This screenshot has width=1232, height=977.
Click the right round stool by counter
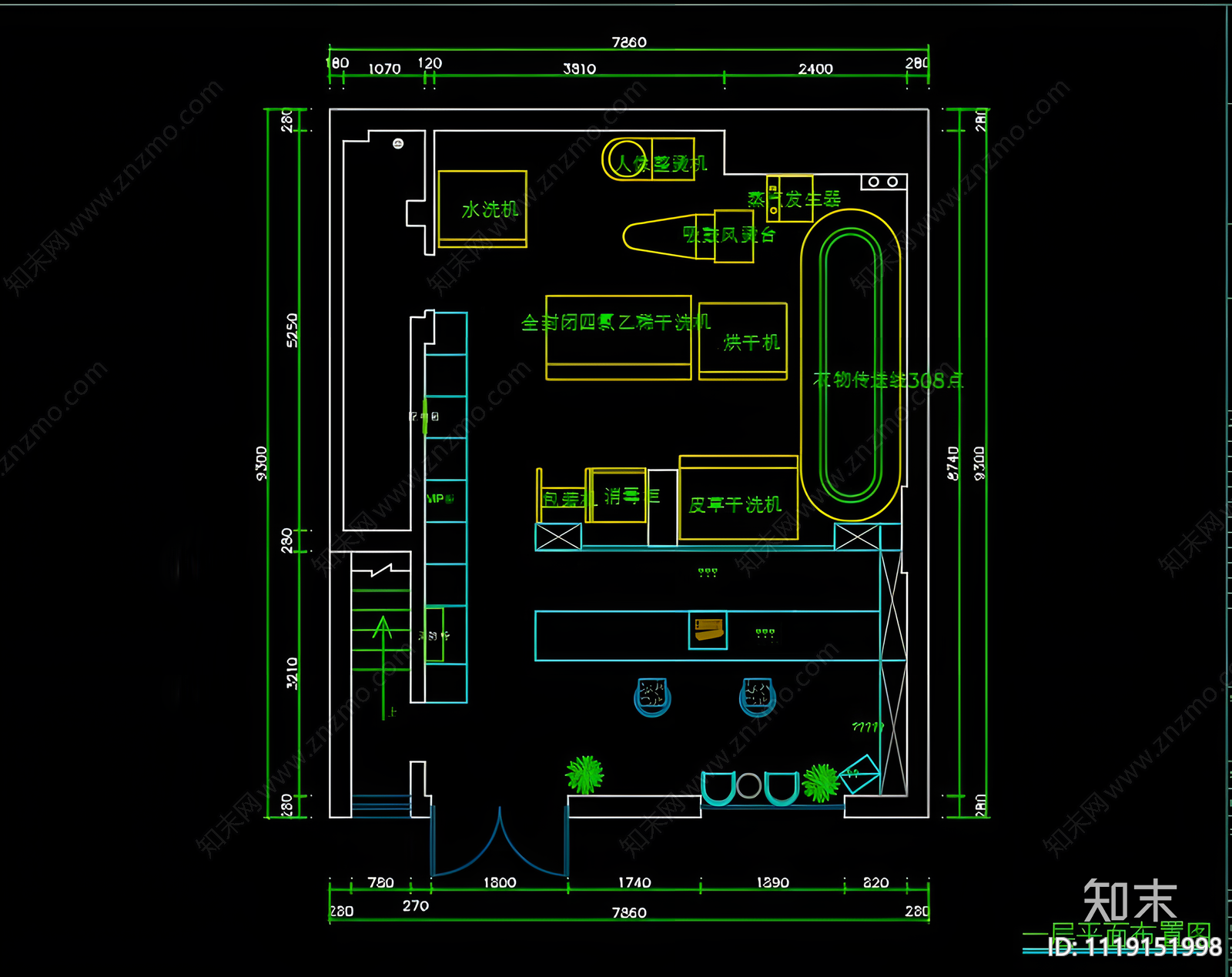758,697
